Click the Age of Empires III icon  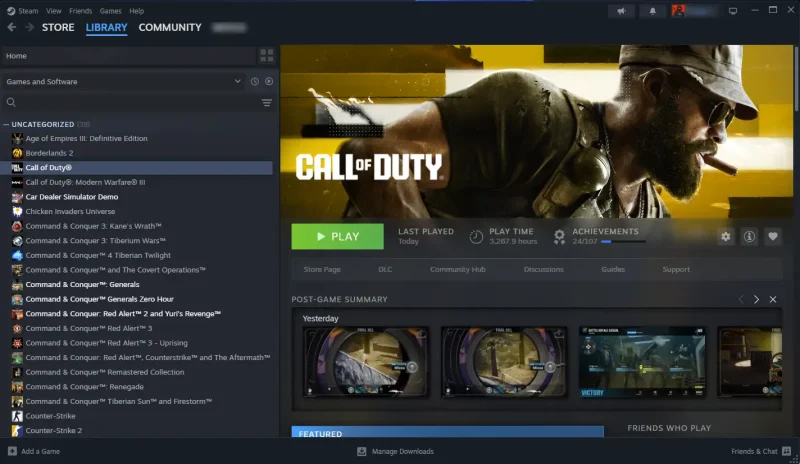[17, 138]
